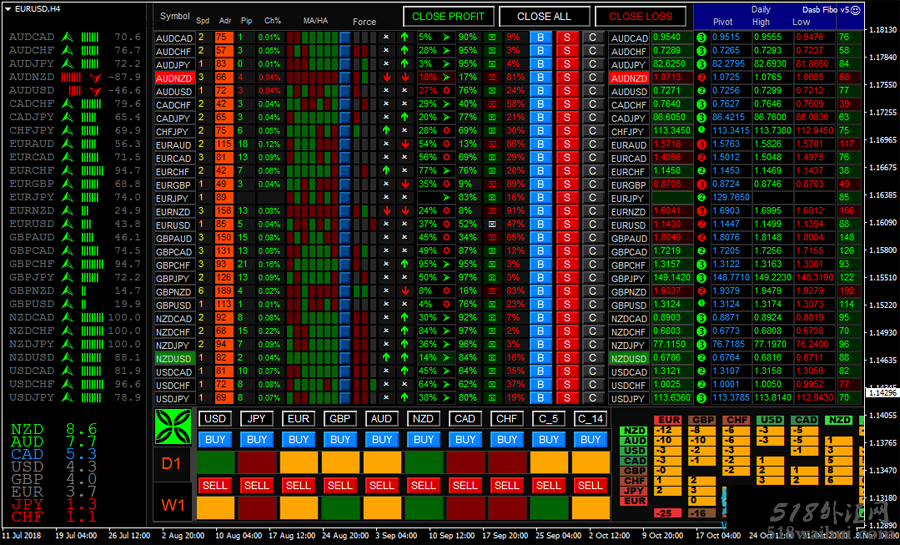Select the AUDCAD symbol in the dashboard table
900x545 pixels.
click(x=174, y=38)
